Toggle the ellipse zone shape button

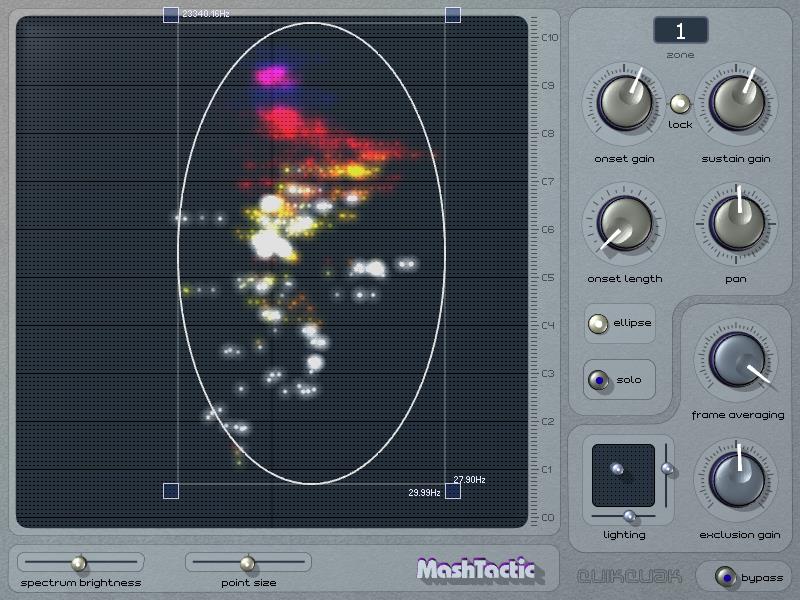coord(598,323)
